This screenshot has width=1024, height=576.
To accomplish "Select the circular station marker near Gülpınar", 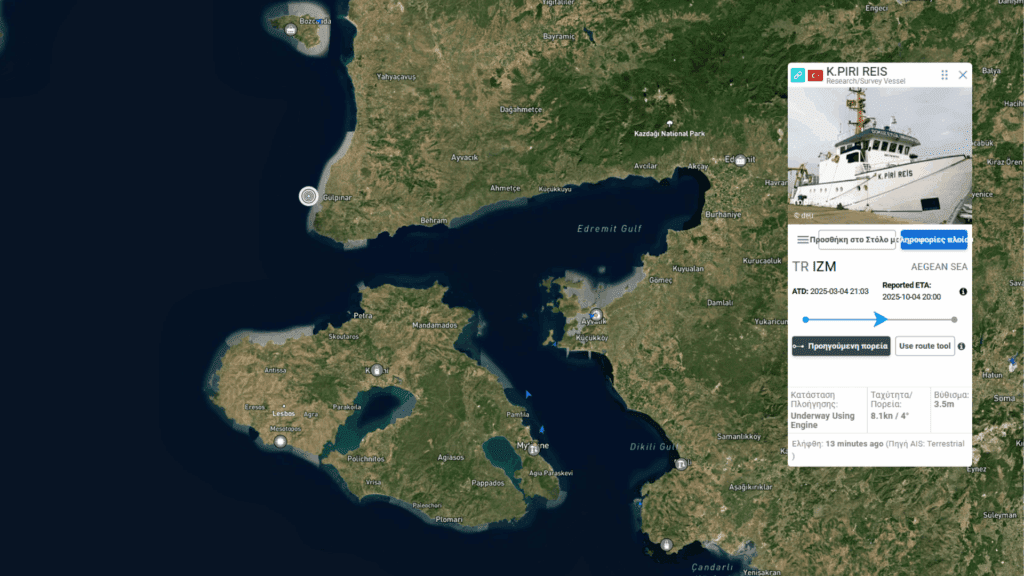I will pyautogui.click(x=309, y=196).
